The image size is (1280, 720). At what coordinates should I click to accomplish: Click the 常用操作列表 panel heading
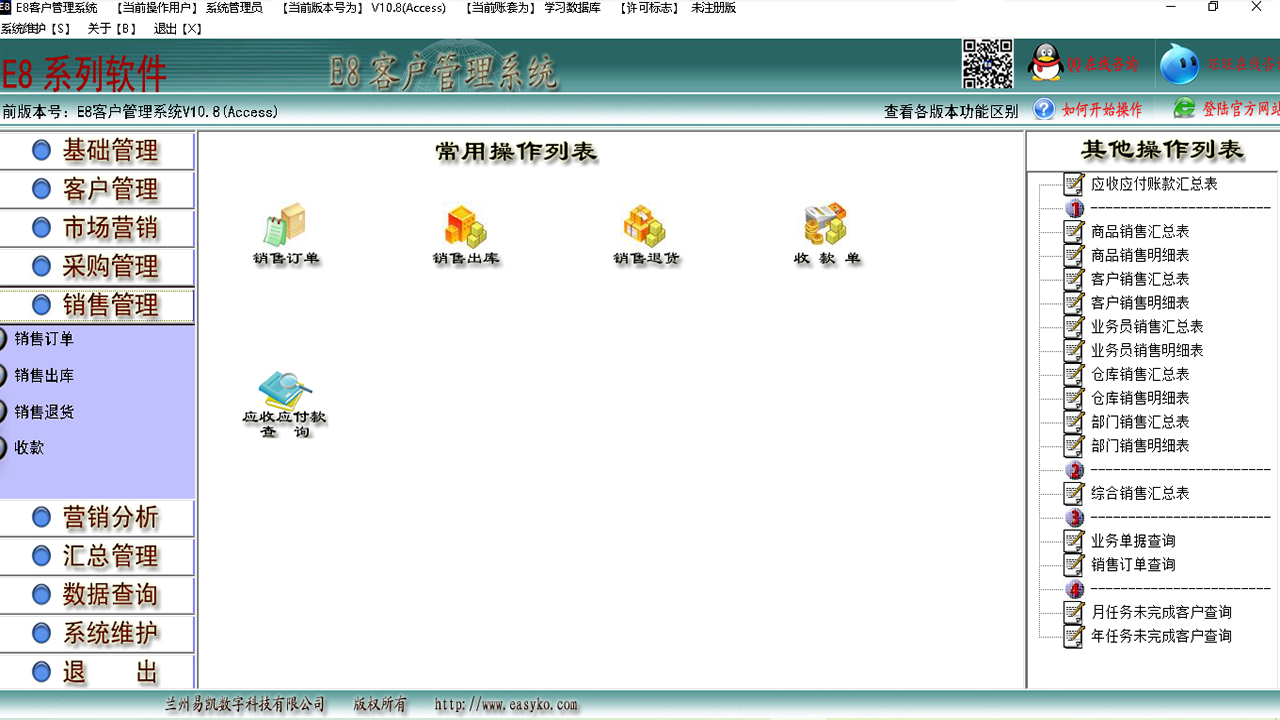coord(516,152)
